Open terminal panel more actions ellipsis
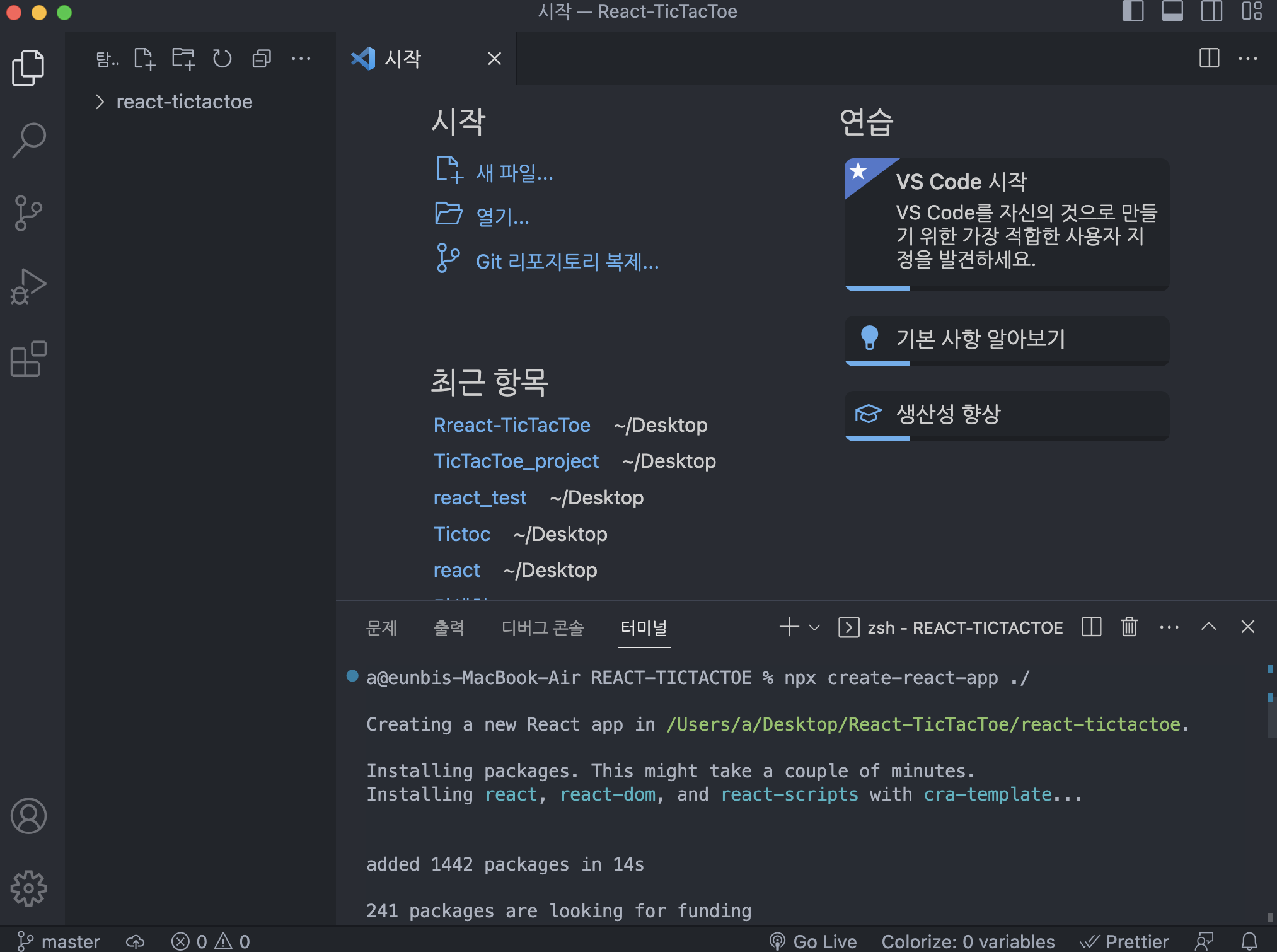 pyautogui.click(x=1169, y=627)
